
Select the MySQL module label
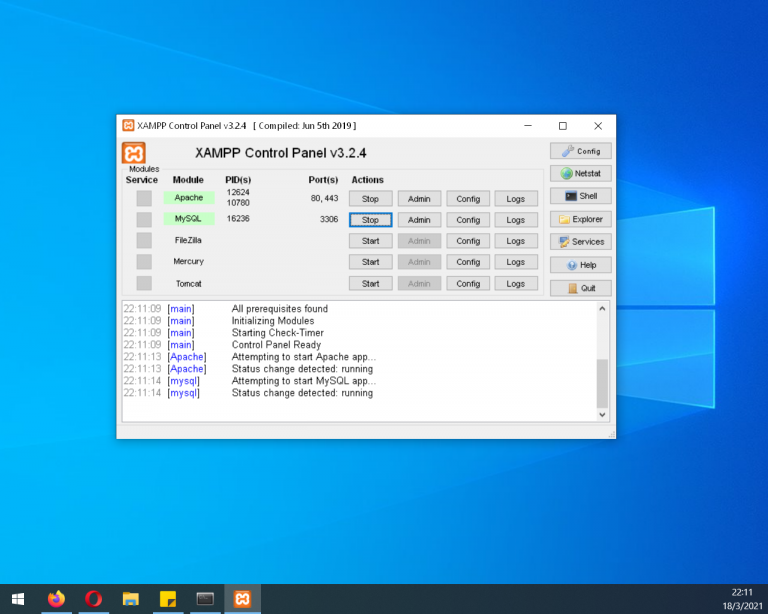pyautogui.click(x=189, y=219)
